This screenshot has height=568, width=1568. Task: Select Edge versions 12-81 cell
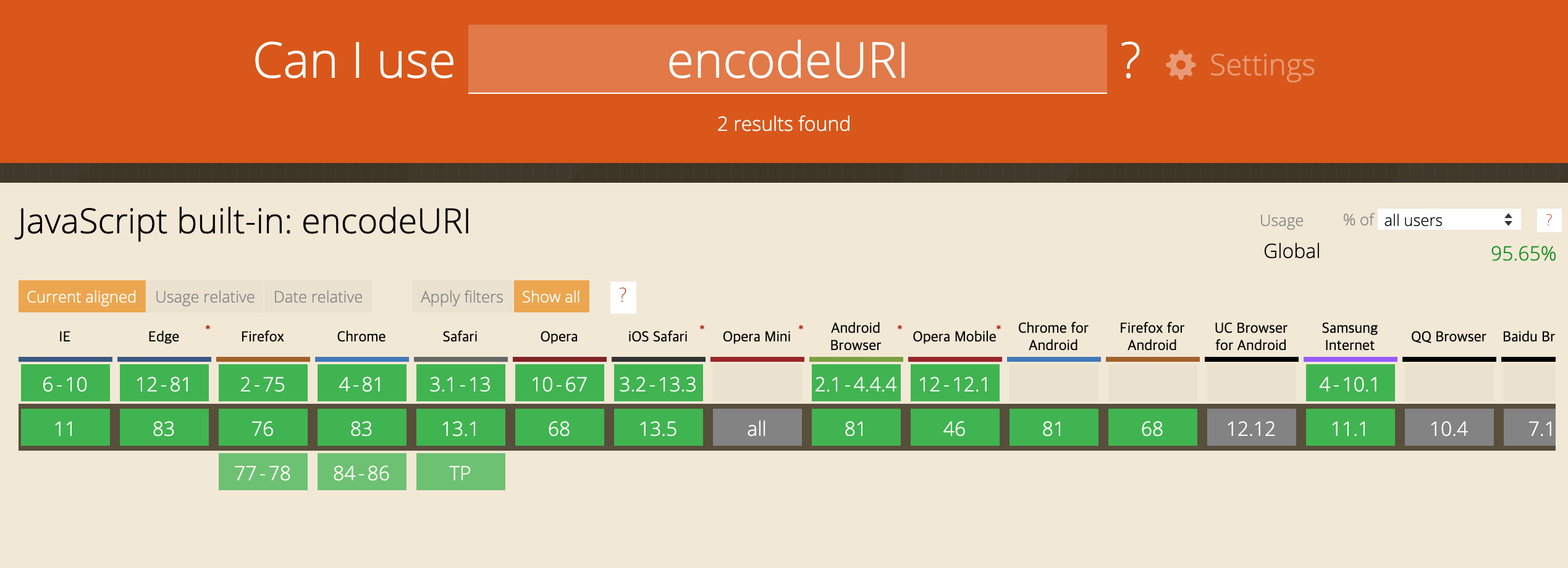click(x=164, y=383)
